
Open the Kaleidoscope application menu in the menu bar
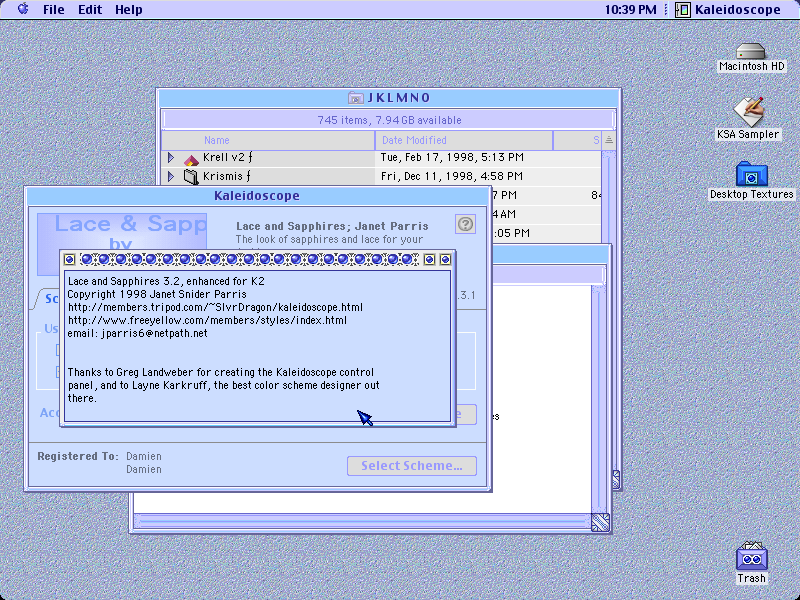[x=728, y=10]
